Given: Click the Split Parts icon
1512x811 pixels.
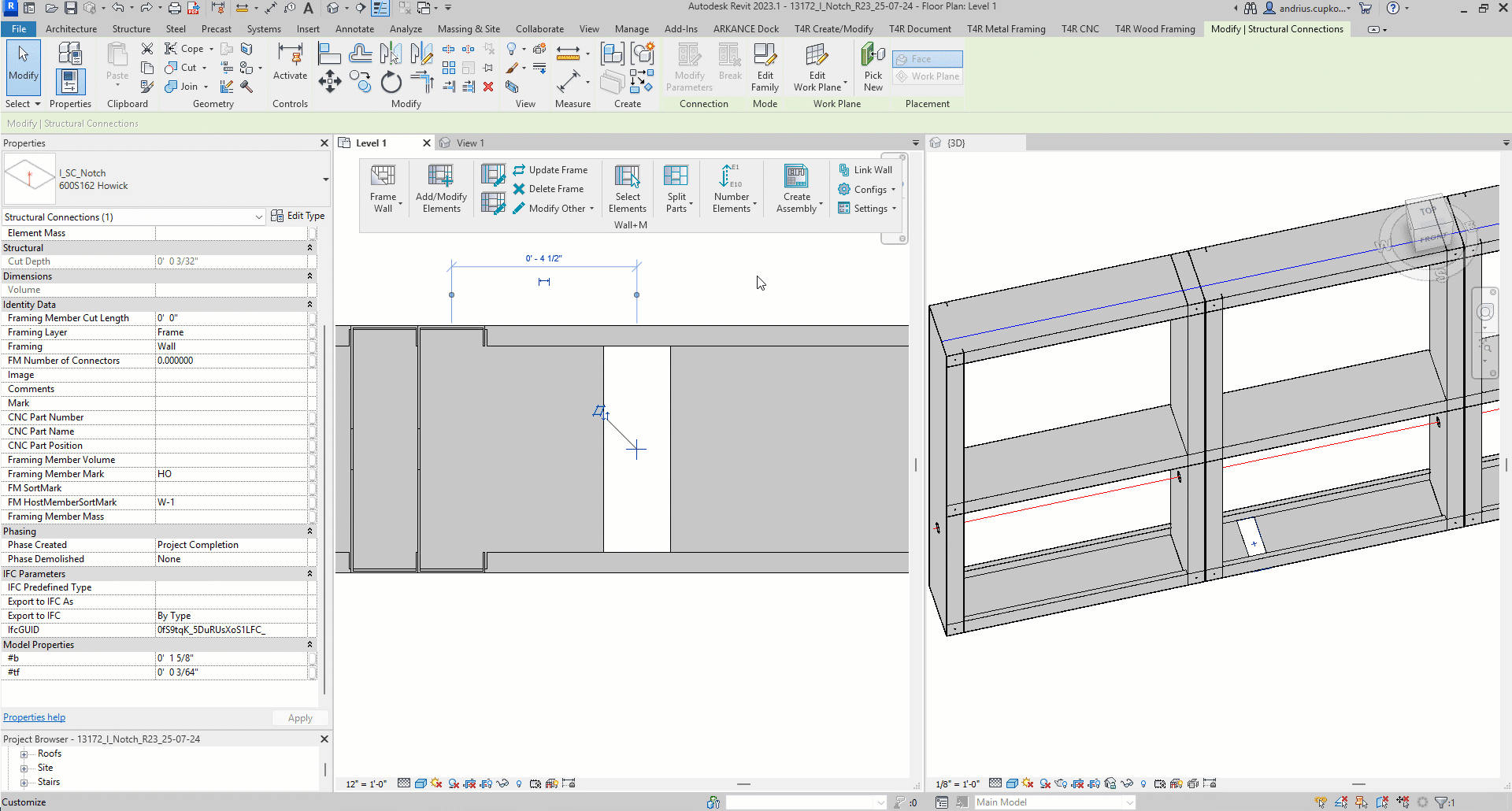Looking at the screenshot, I should 676,176.
